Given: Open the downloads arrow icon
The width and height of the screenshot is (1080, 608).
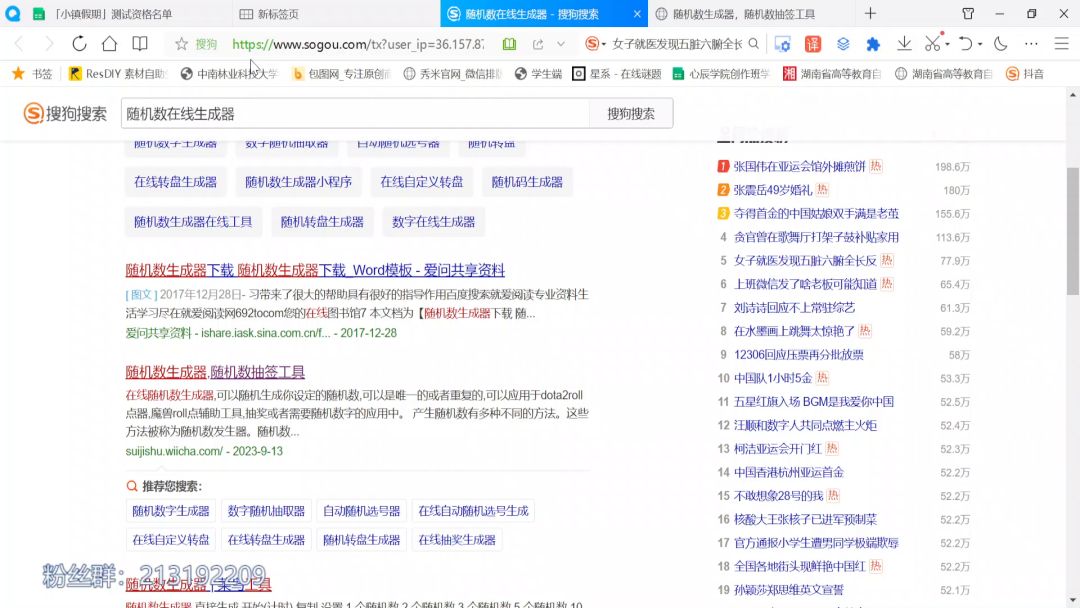Looking at the screenshot, I should click(904, 44).
